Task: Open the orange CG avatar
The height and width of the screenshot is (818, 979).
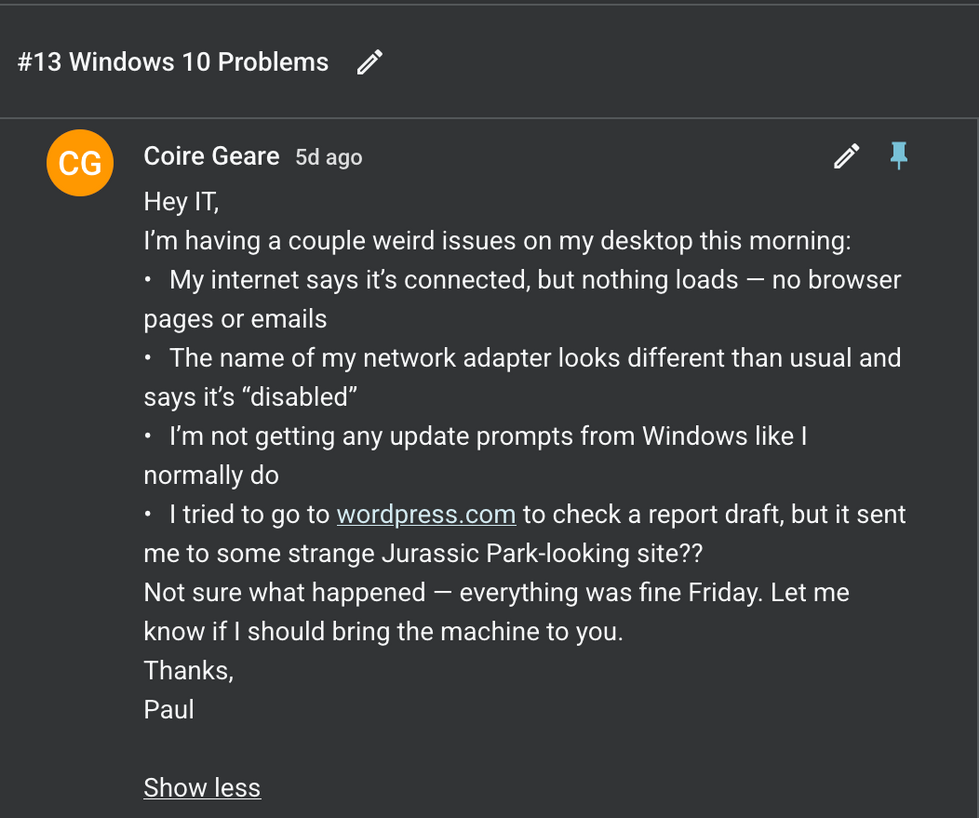Action: (x=79, y=162)
